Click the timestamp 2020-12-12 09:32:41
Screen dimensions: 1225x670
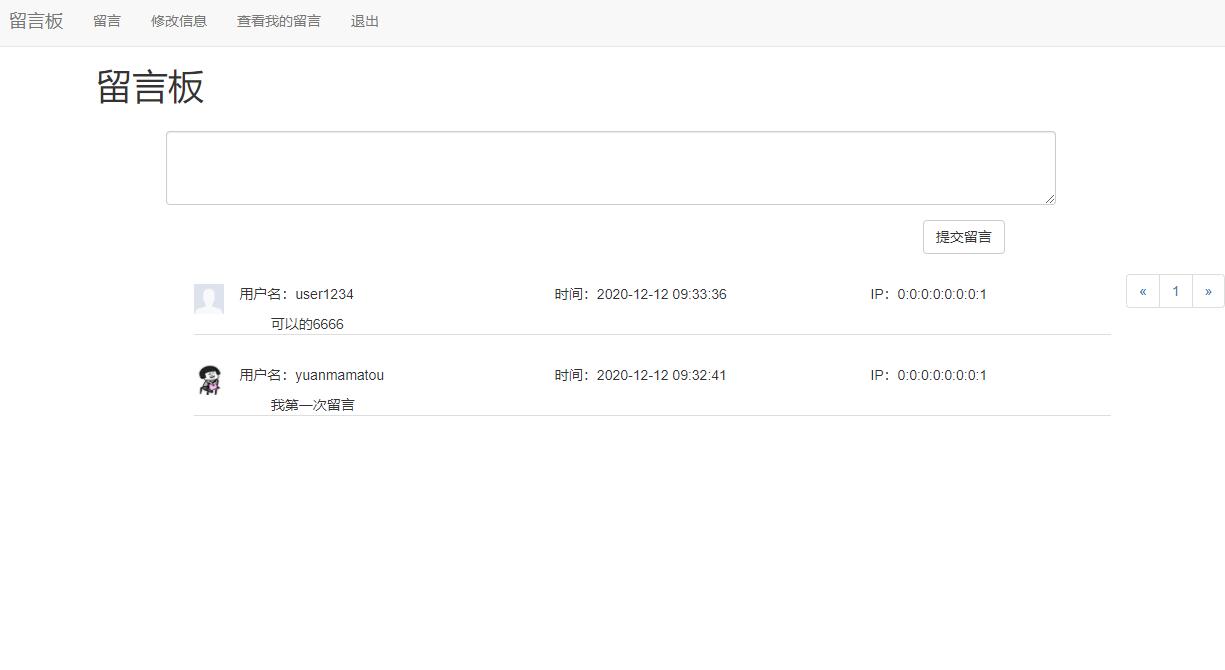(661, 375)
